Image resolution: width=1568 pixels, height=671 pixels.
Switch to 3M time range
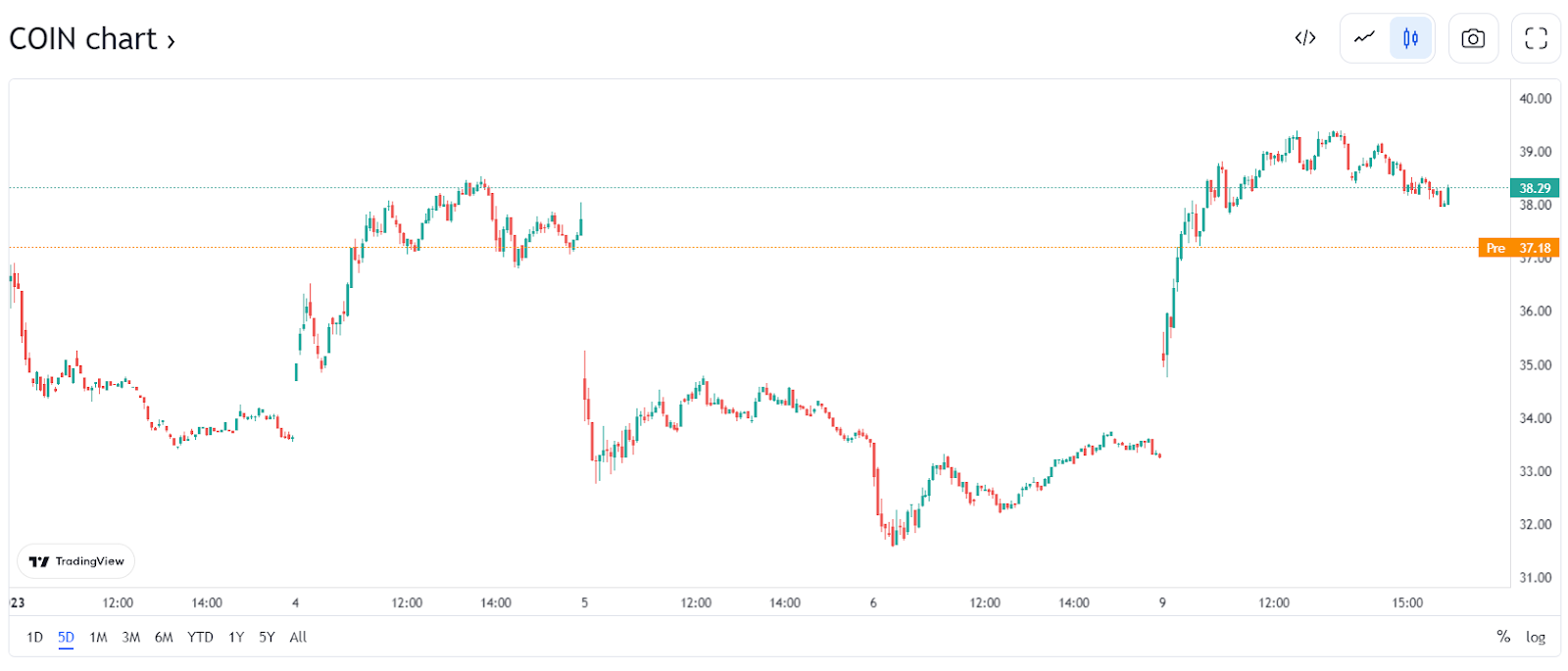click(x=130, y=637)
